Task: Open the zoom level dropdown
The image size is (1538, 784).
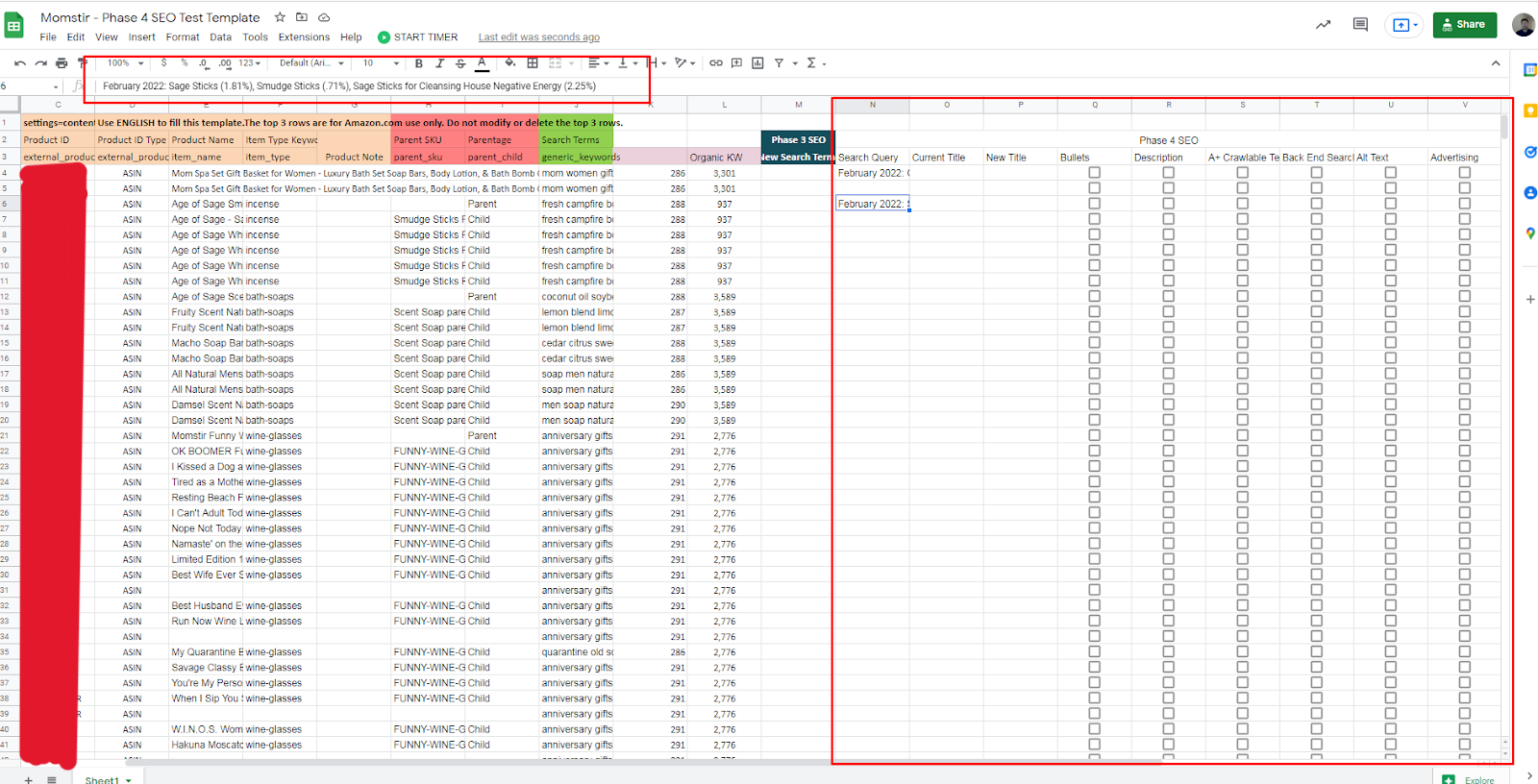Action: [x=126, y=63]
